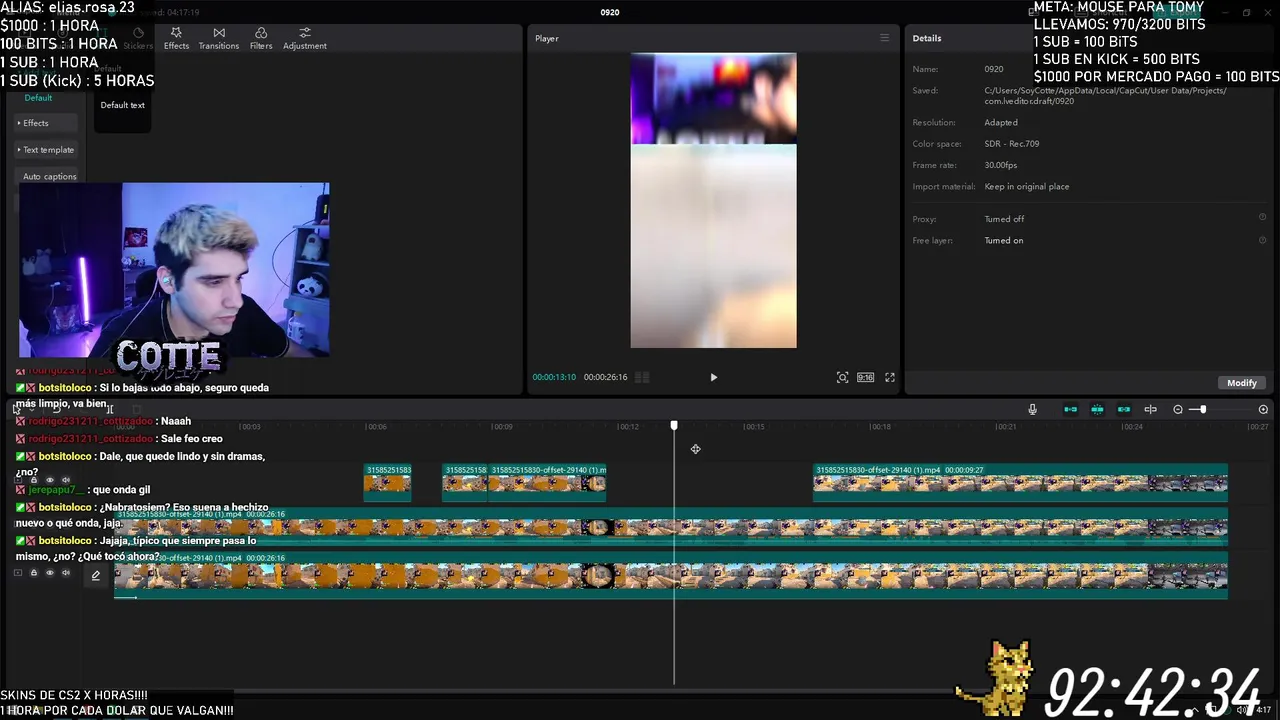1280x720 pixels.
Task: Click the saved path text in Details
Action: tap(1105, 96)
